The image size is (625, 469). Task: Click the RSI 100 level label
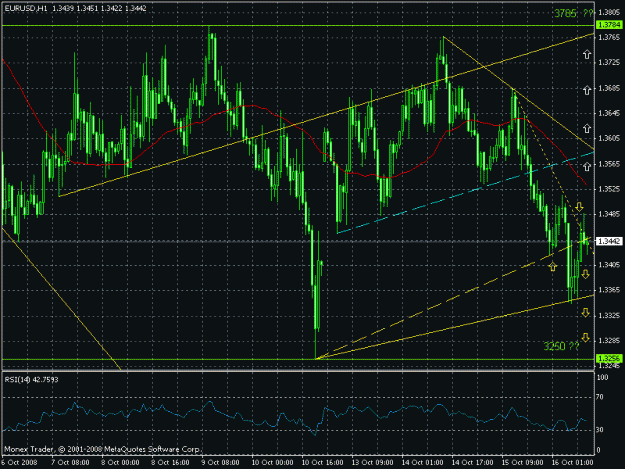click(x=602, y=377)
